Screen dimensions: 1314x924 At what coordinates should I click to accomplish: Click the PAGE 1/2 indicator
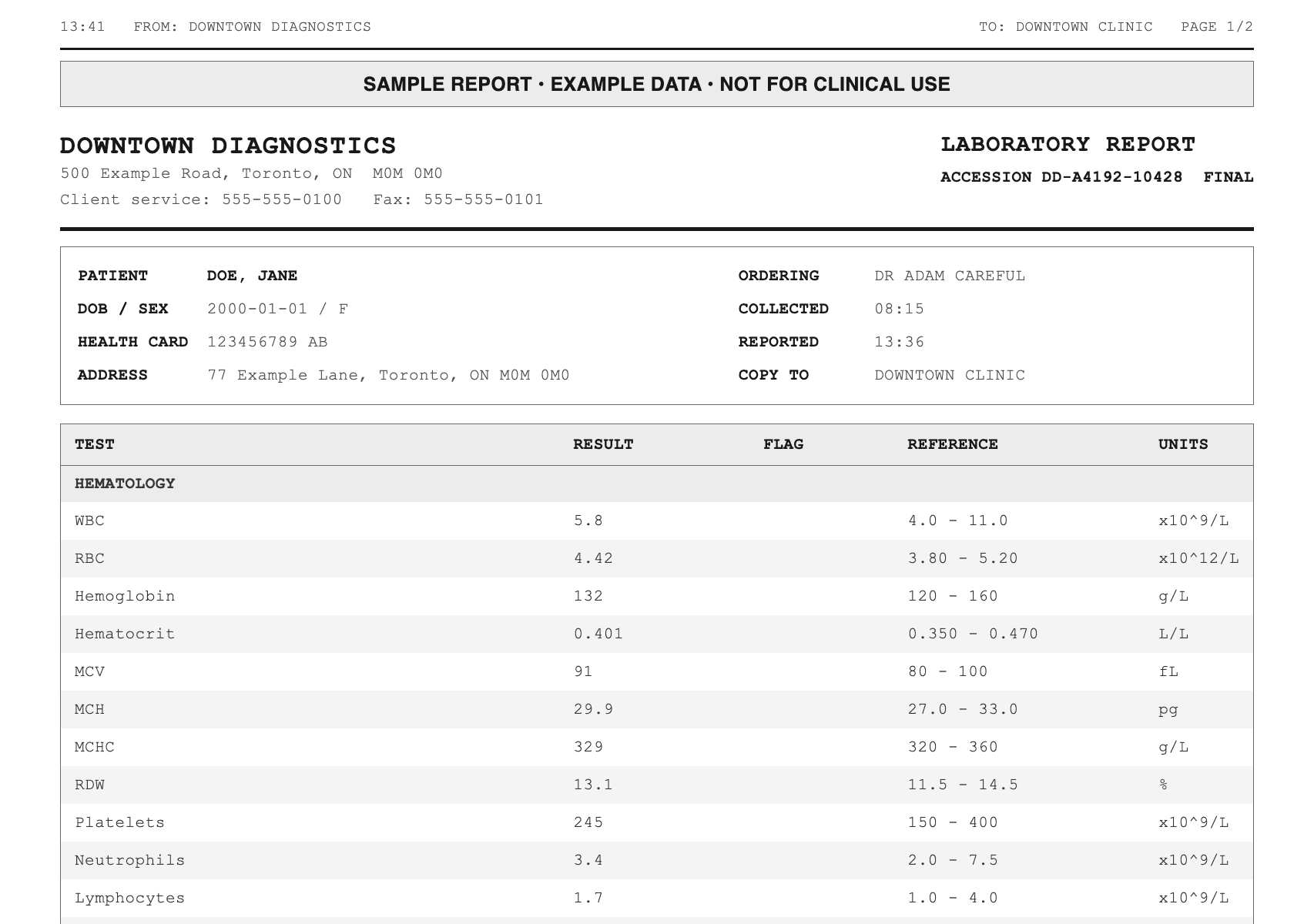coord(1217,27)
